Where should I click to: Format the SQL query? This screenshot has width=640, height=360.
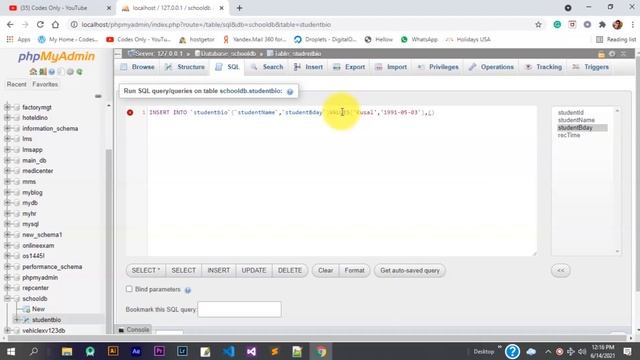click(354, 271)
